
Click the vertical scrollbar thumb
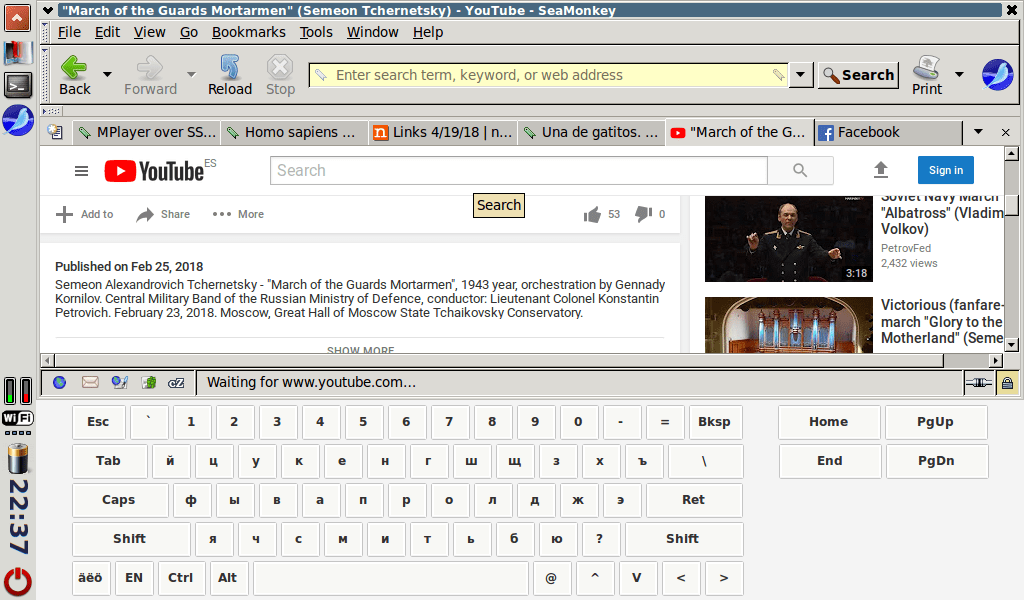[1012, 204]
